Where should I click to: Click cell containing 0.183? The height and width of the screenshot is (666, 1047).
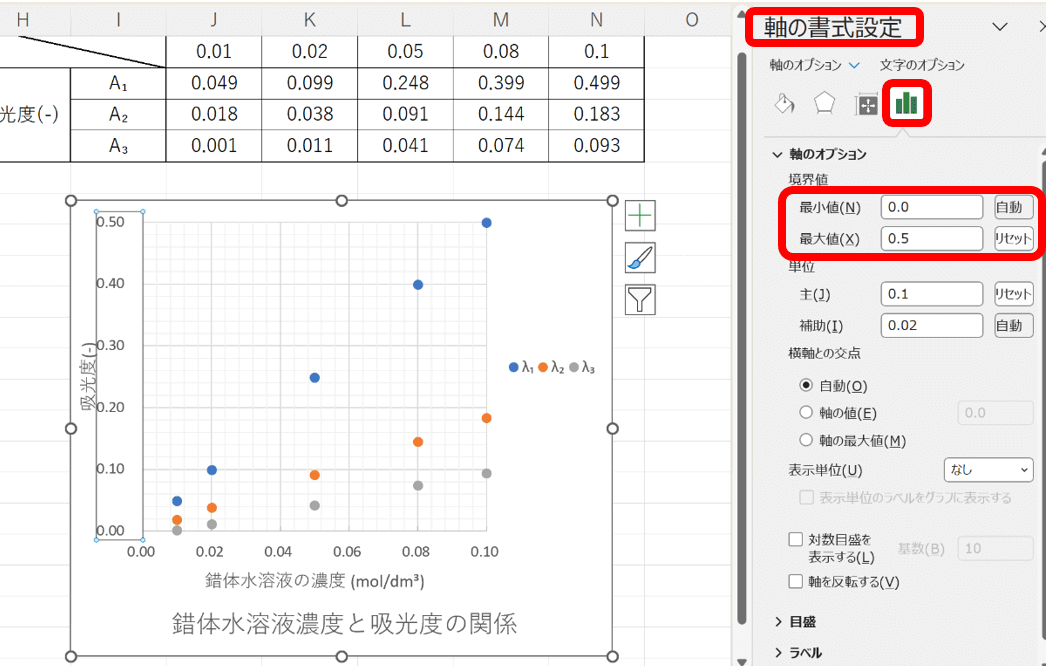[x=596, y=114]
